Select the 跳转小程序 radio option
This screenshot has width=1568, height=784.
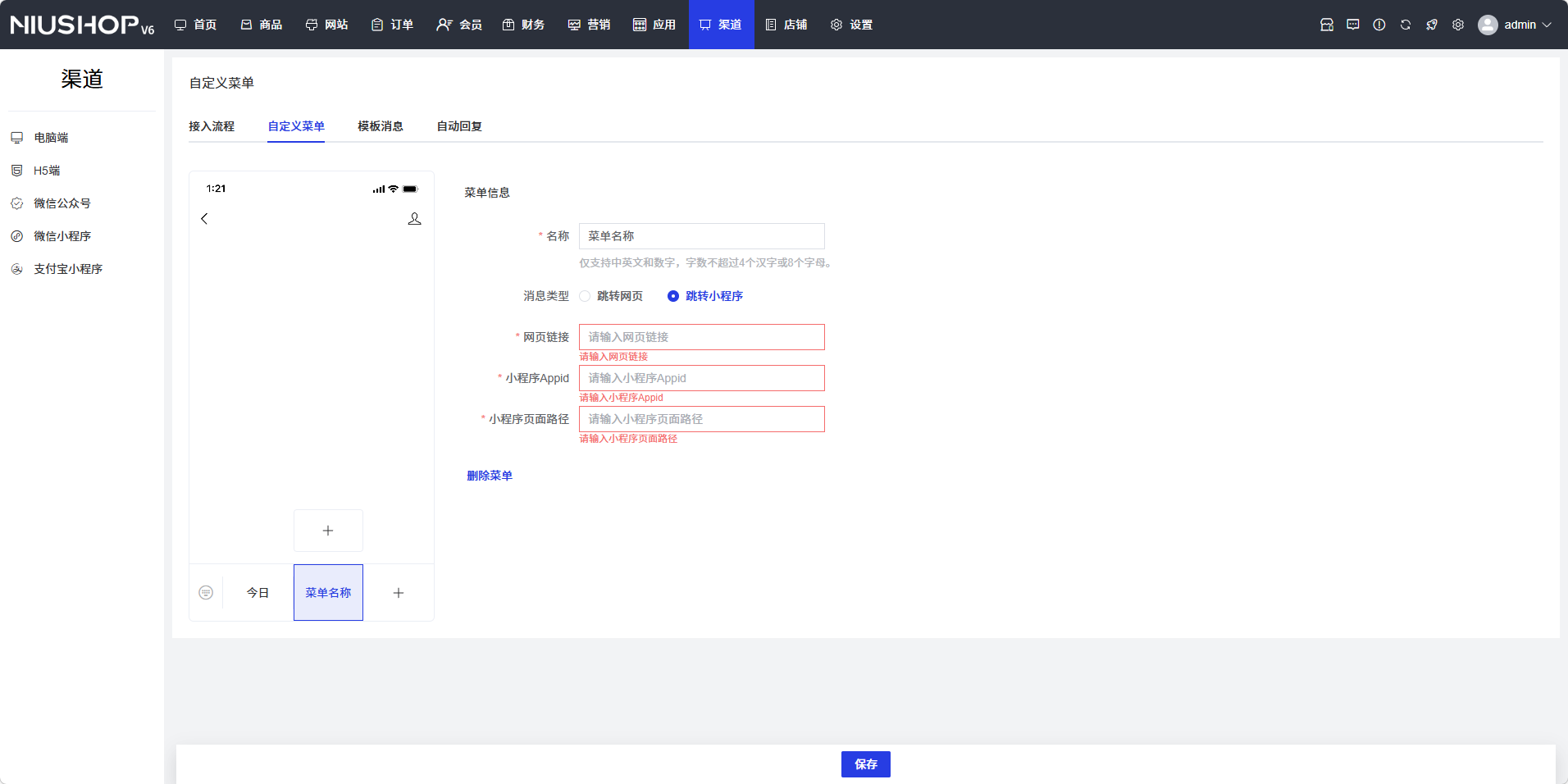tap(672, 296)
